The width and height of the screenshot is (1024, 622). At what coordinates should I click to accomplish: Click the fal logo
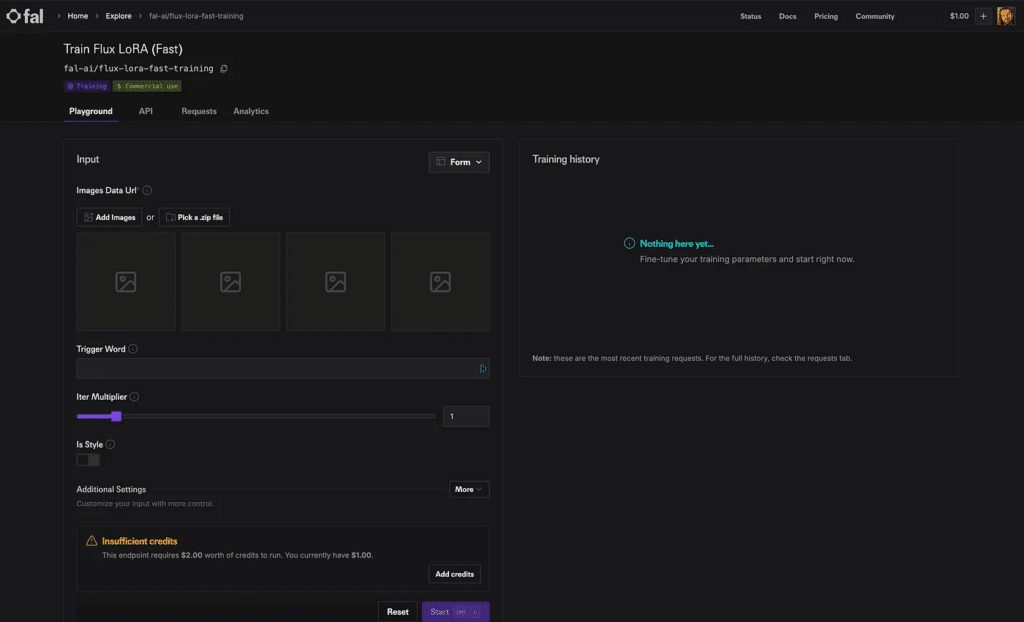pos(25,16)
